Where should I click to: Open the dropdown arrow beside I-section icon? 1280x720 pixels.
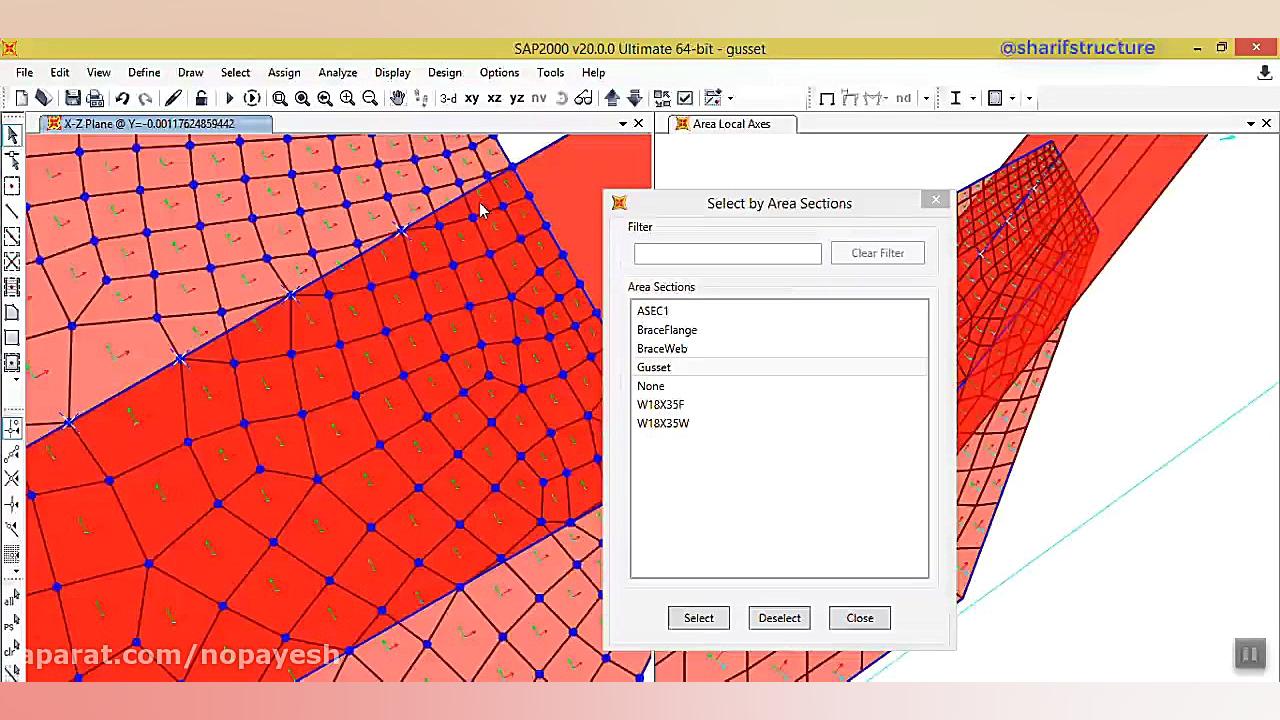pos(973,98)
